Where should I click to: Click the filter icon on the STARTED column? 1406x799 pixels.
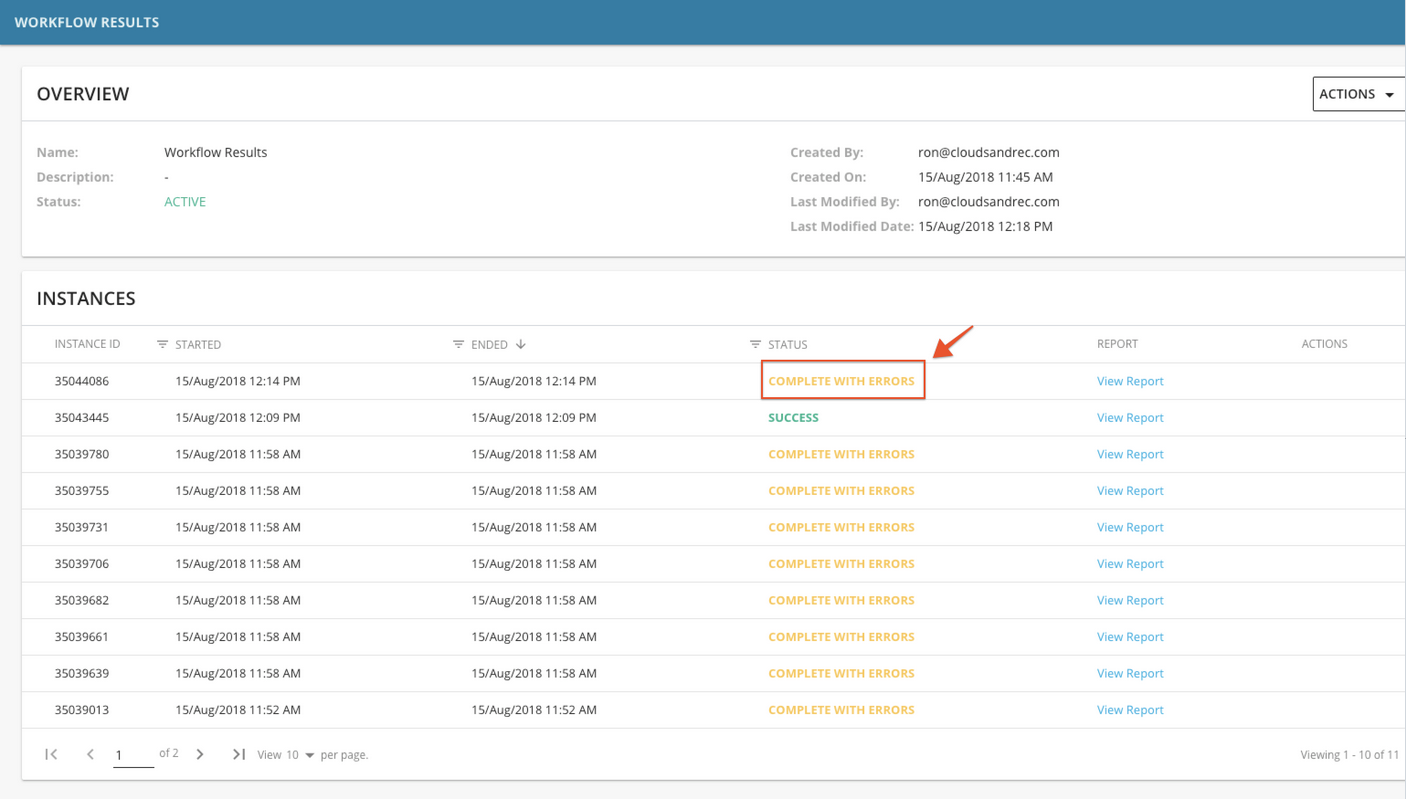click(x=162, y=344)
